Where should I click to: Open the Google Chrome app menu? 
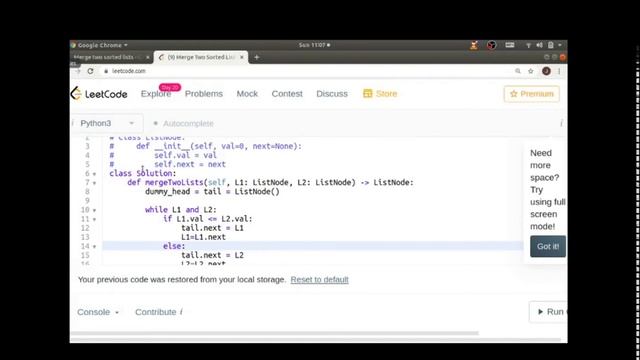[x=99, y=45]
